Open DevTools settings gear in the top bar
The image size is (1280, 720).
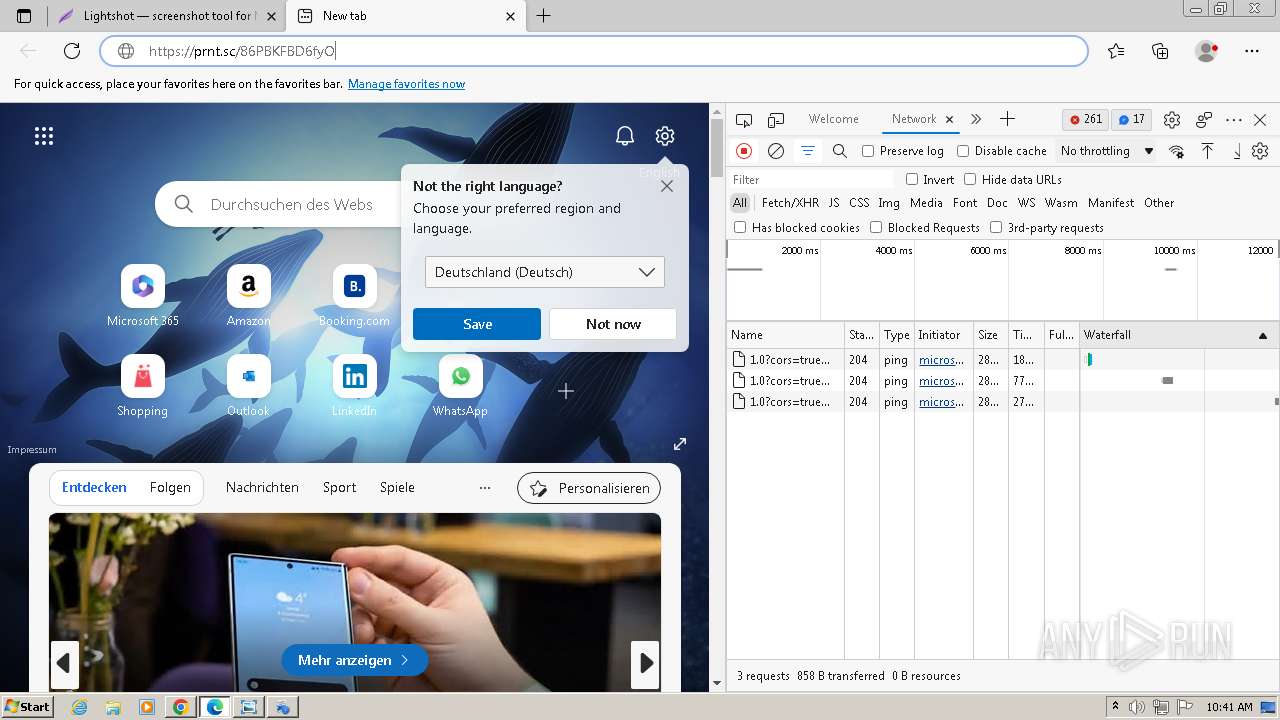click(1172, 120)
